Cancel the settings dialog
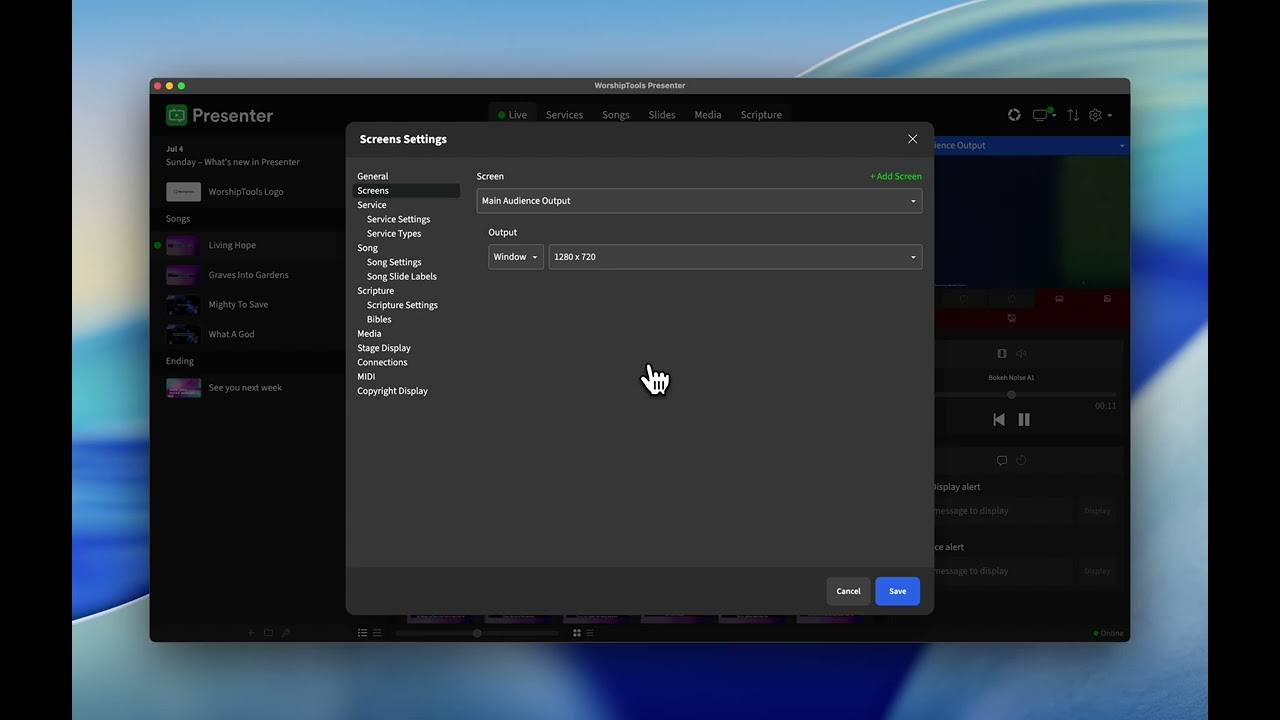This screenshot has height=720, width=1280. 848,591
